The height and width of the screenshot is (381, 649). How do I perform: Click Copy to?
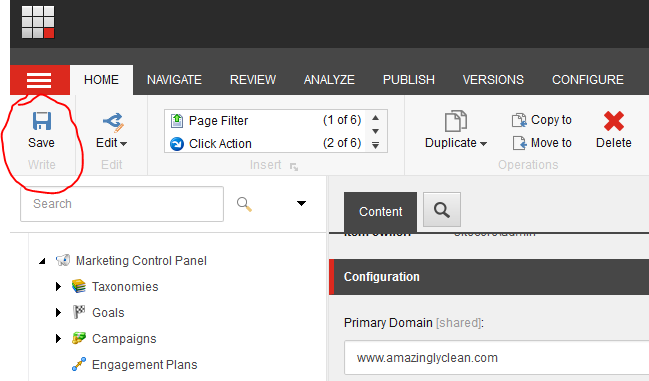click(542, 120)
